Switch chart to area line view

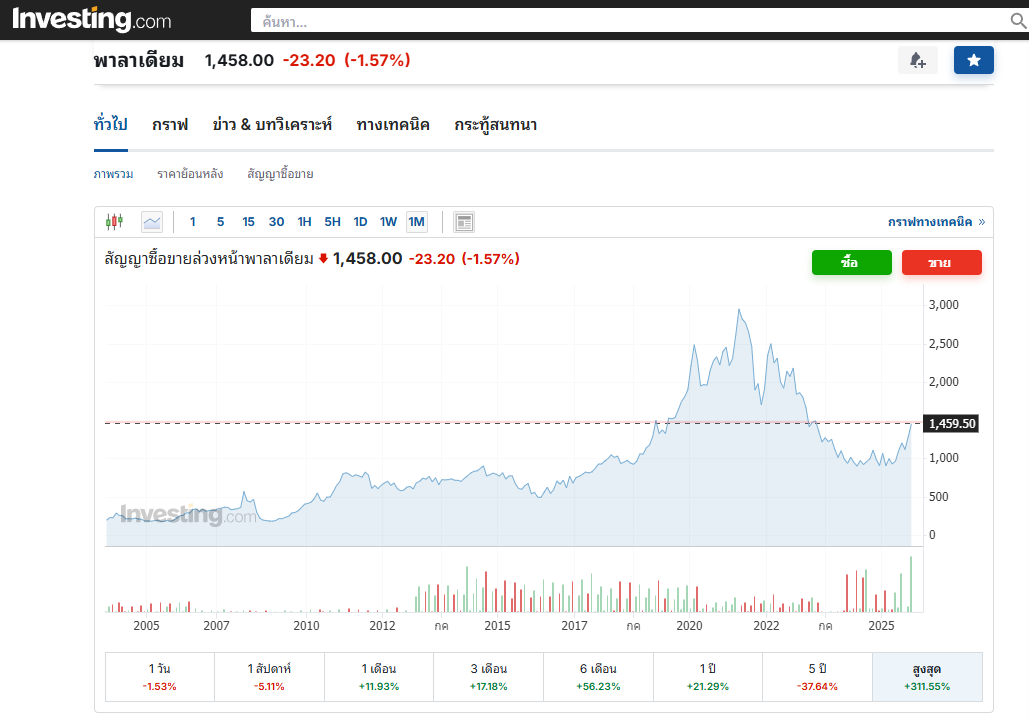coord(152,222)
